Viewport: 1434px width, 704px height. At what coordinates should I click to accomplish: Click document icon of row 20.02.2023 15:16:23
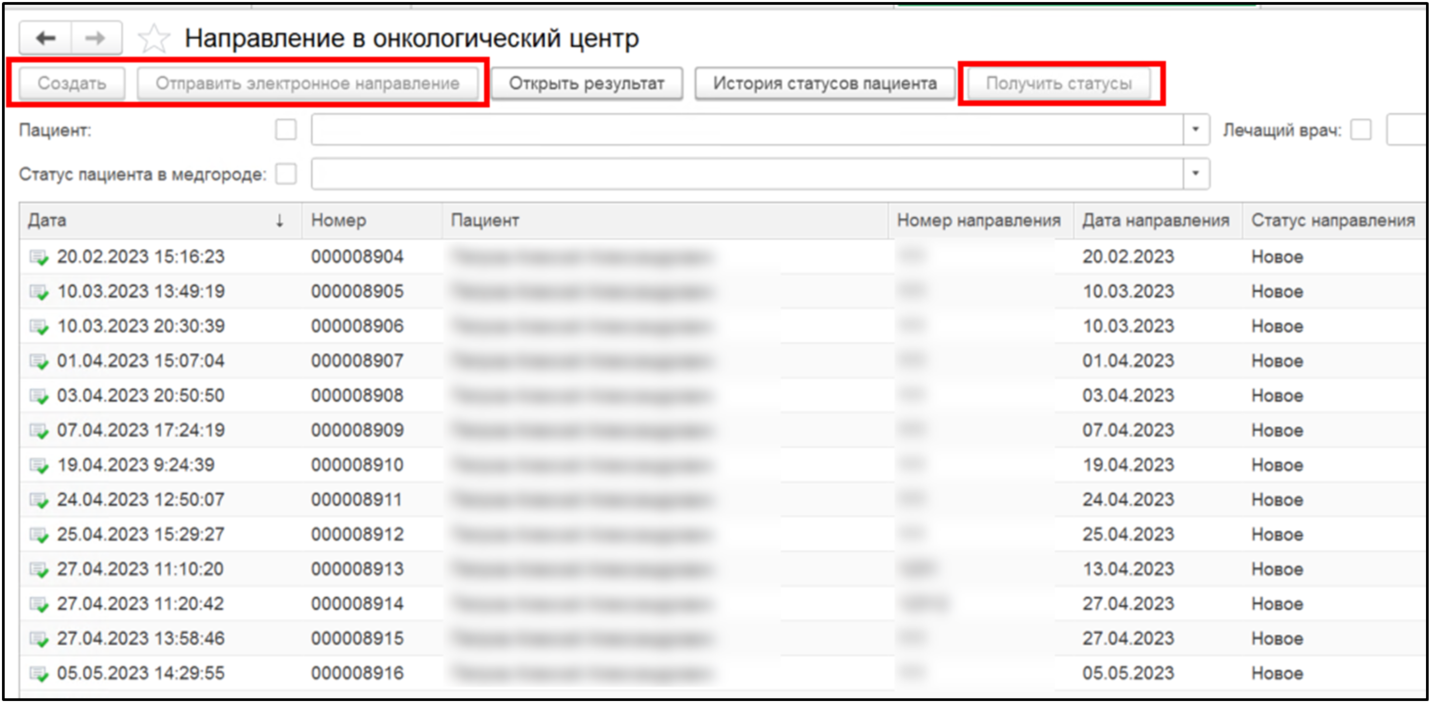tap(39, 258)
